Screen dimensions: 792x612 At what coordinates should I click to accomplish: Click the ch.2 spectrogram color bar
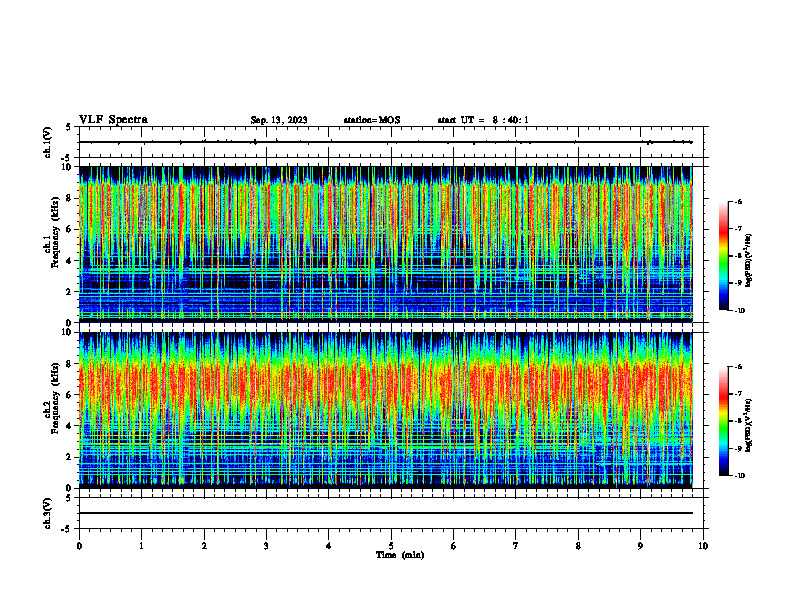(724, 421)
